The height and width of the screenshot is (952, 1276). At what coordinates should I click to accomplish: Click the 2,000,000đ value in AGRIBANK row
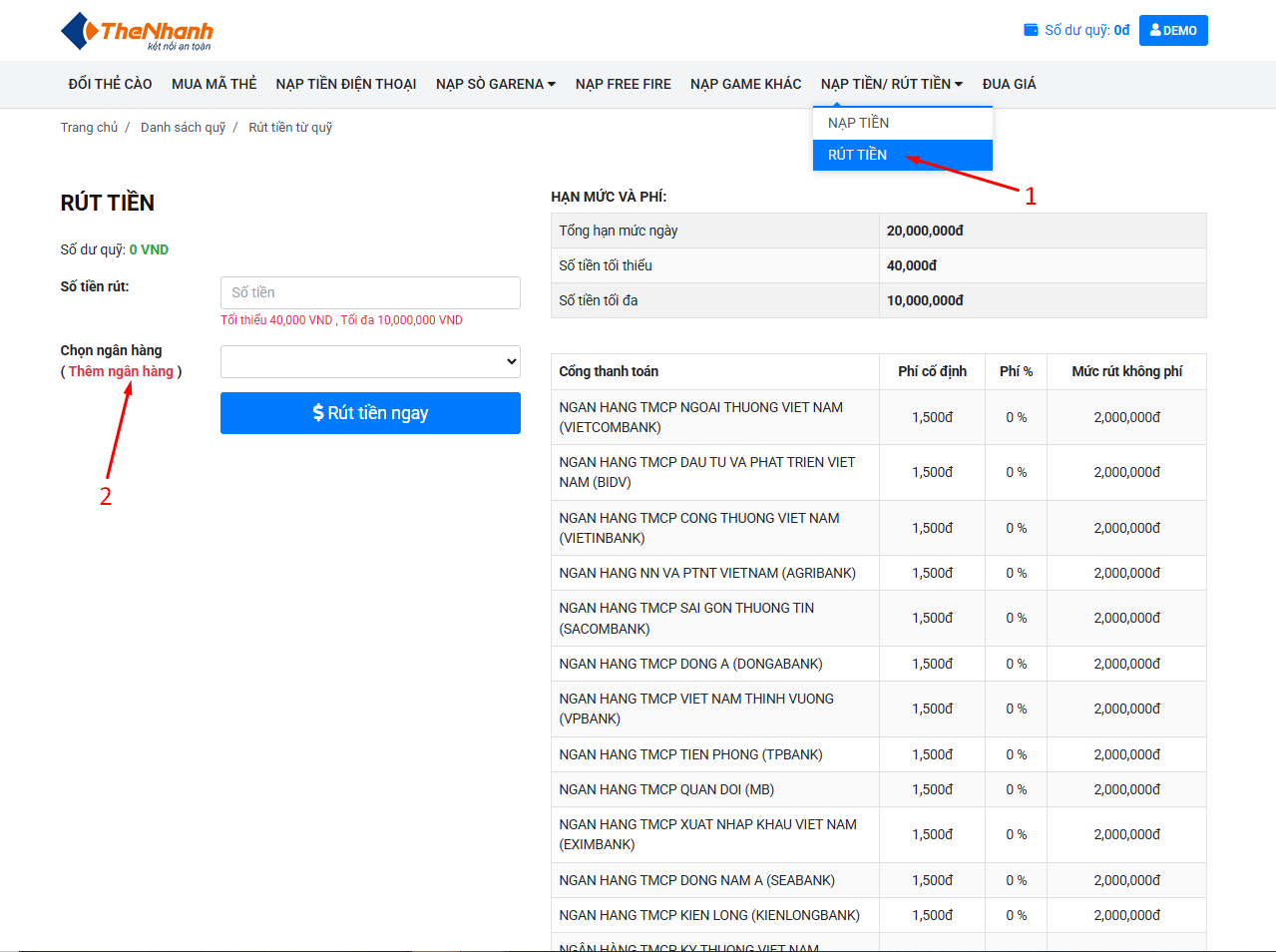[1126, 573]
